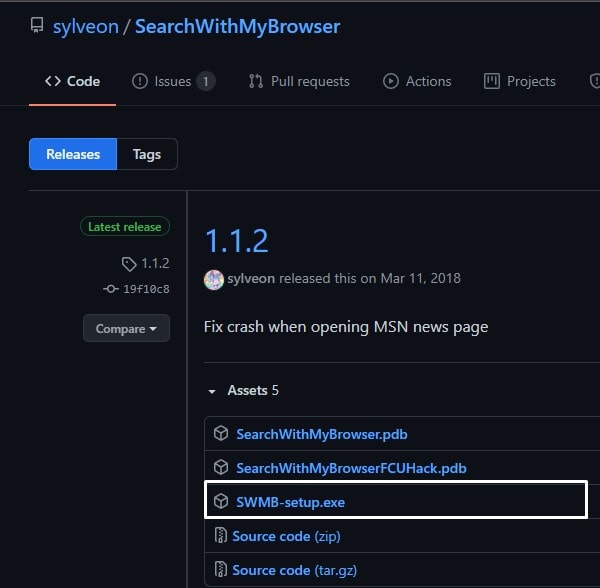Click the Projects board icon
This screenshot has height=588, width=600.
492,81
